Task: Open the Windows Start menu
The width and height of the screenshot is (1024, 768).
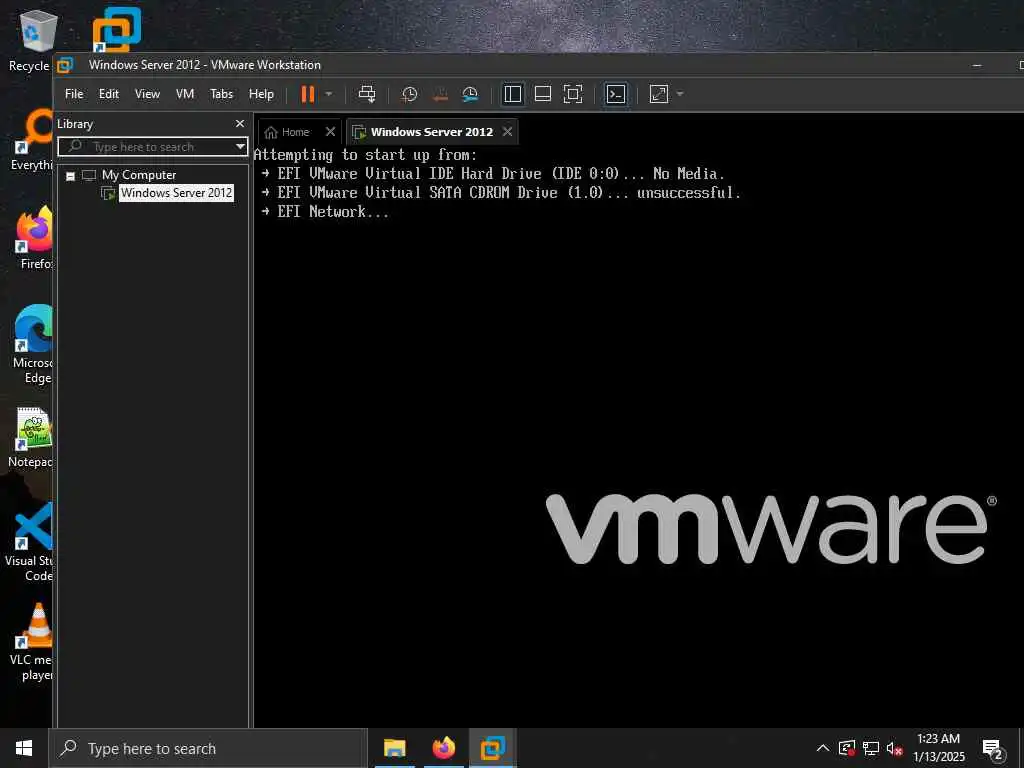Action: pyautogui.click(x=24, y=748)
